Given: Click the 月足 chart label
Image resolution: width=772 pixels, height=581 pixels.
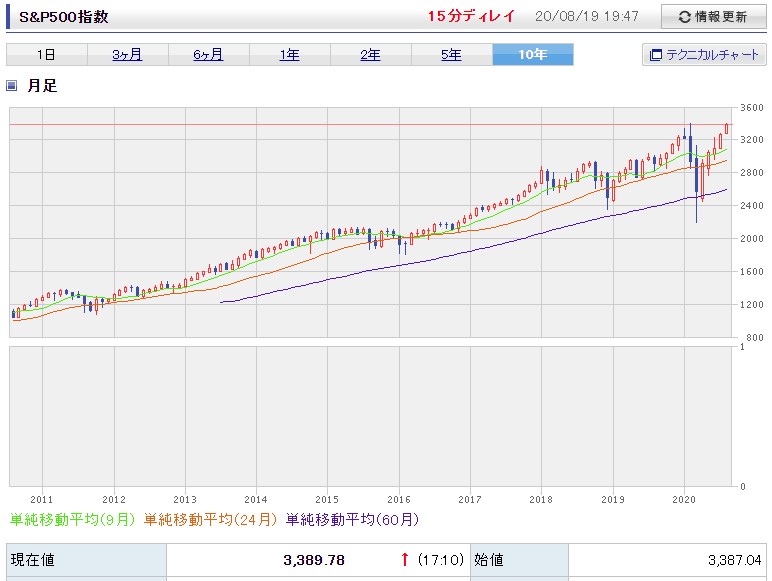Looking at the screenshot, I should click(42, 86).
